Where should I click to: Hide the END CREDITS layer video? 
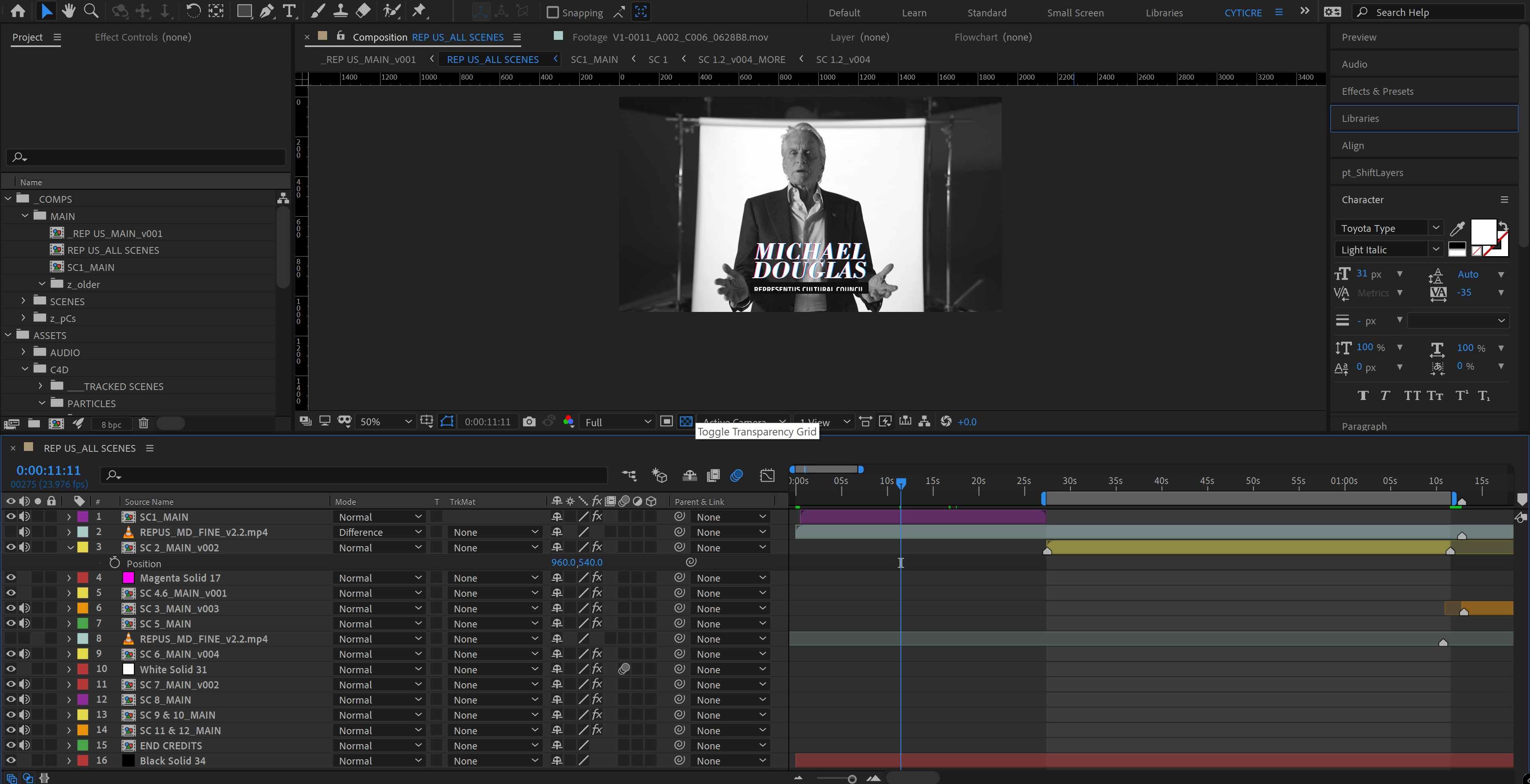click(x=11, y=745)
